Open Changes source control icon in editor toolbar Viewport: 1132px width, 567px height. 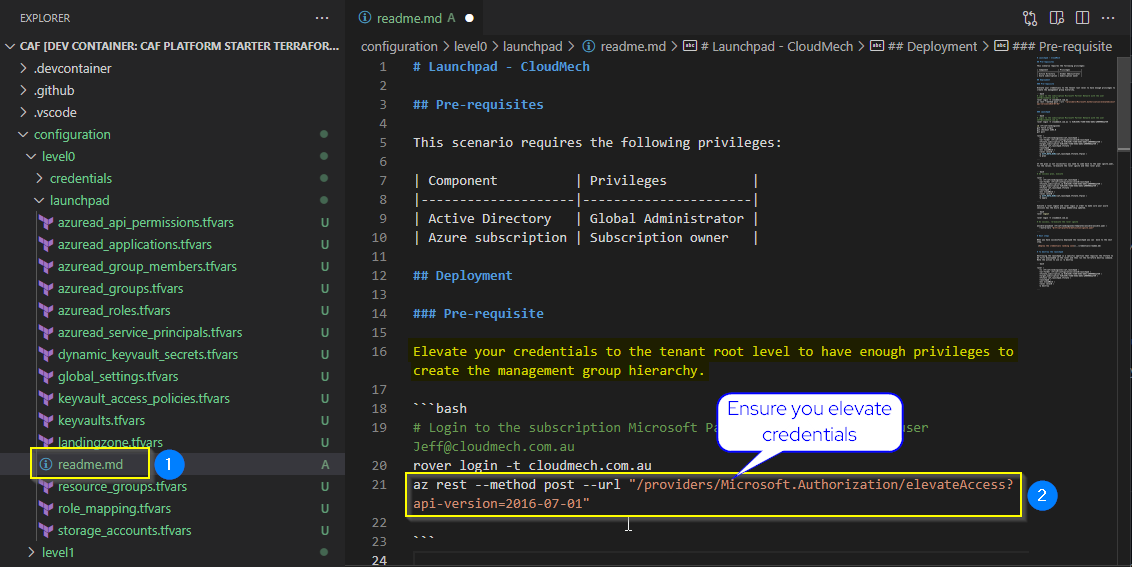pos(1030,18)
